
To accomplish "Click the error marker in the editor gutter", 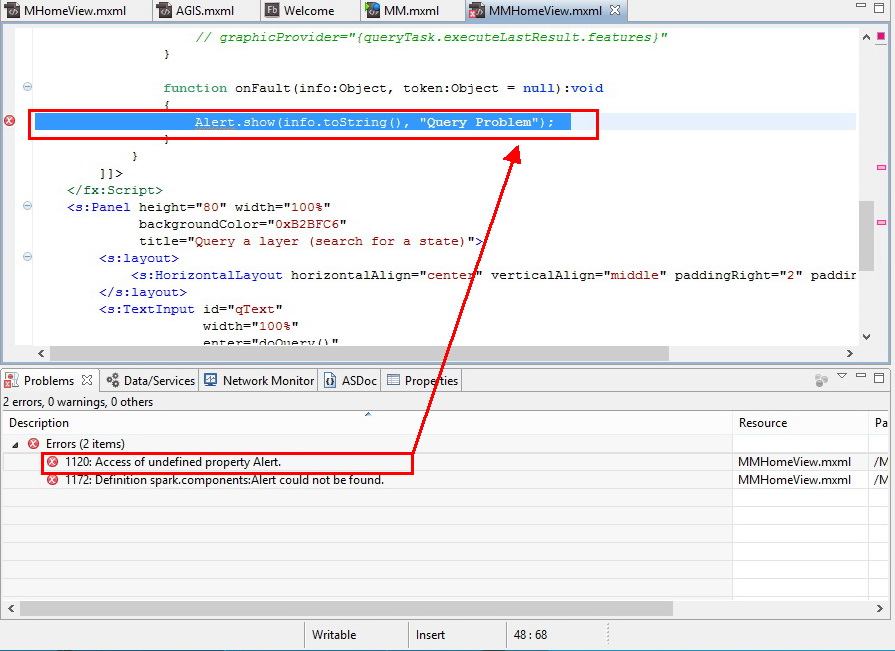I will (10, 121).
